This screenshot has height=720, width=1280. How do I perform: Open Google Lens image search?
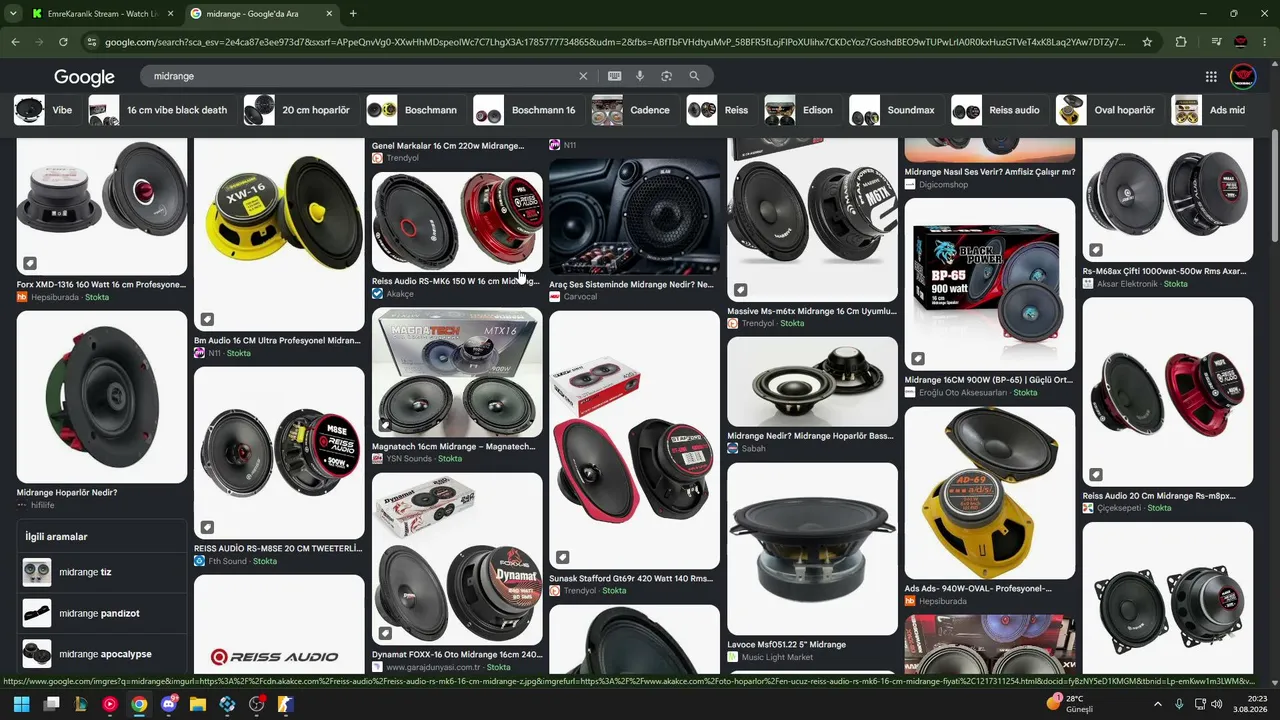(666, 76)
